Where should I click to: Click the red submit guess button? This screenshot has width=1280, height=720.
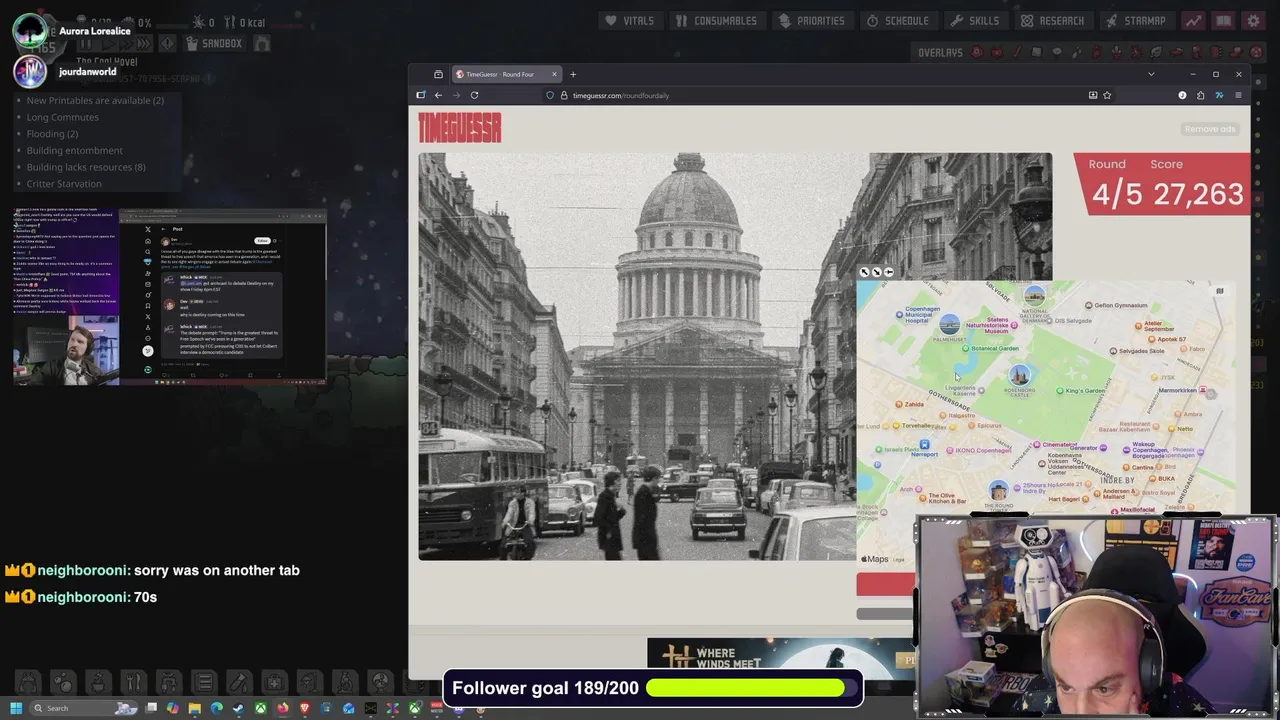click(x=886, y=584)
